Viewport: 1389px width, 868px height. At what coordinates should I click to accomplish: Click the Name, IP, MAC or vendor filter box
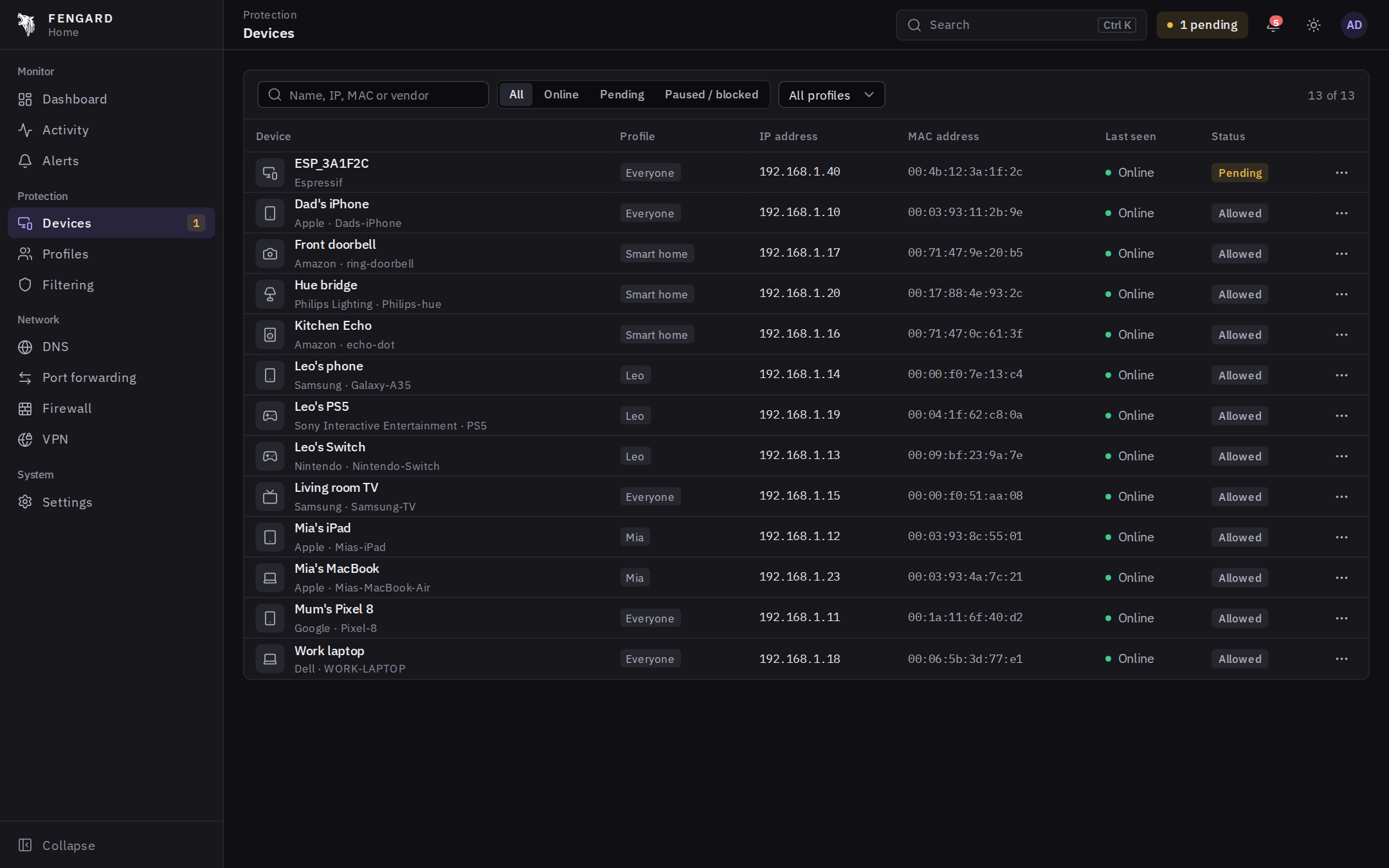[373, 95]
